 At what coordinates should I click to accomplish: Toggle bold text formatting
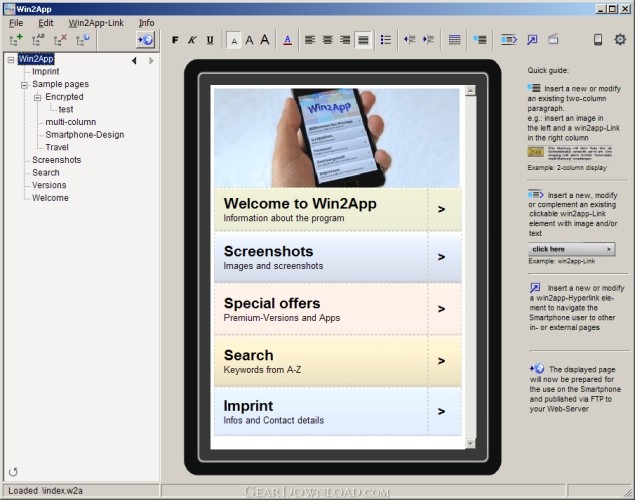click(174, 40)
